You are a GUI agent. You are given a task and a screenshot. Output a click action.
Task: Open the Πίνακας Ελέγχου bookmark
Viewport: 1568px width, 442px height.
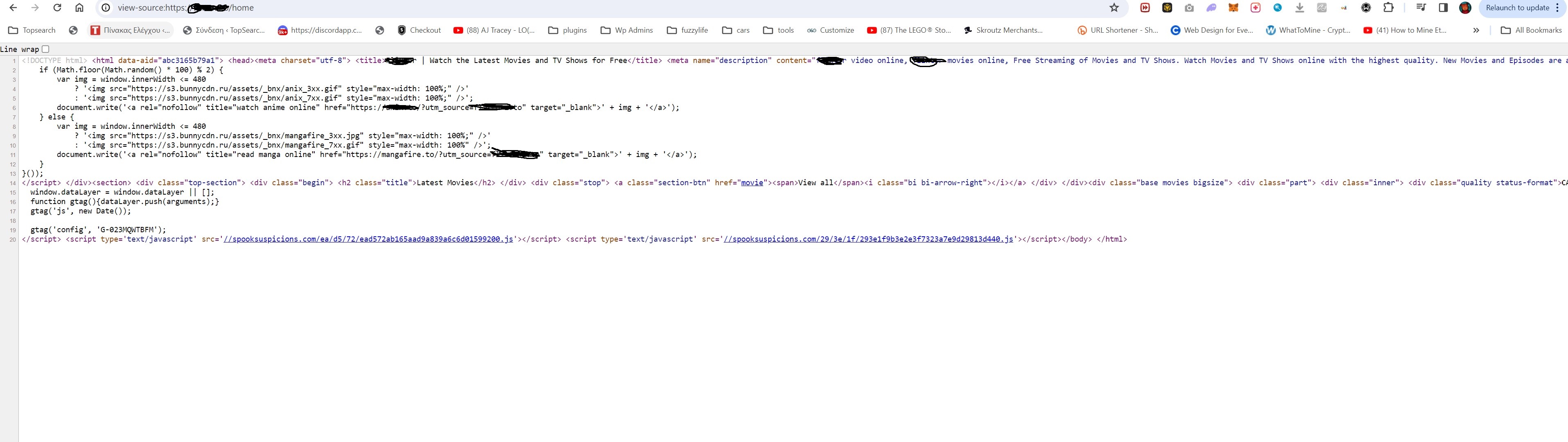[130, 30]
